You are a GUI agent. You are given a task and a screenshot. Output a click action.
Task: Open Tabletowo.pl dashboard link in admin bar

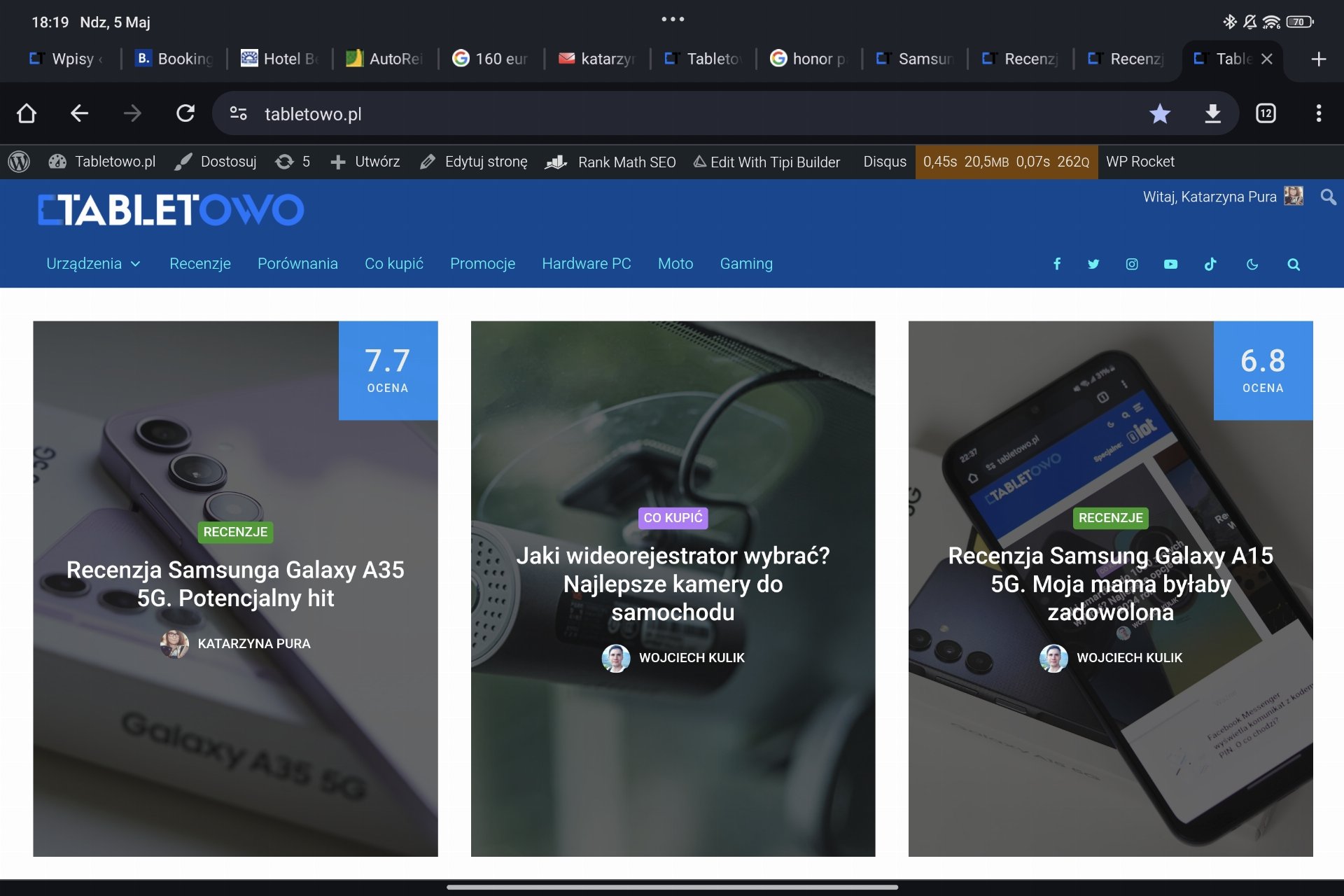coord(102,162)
